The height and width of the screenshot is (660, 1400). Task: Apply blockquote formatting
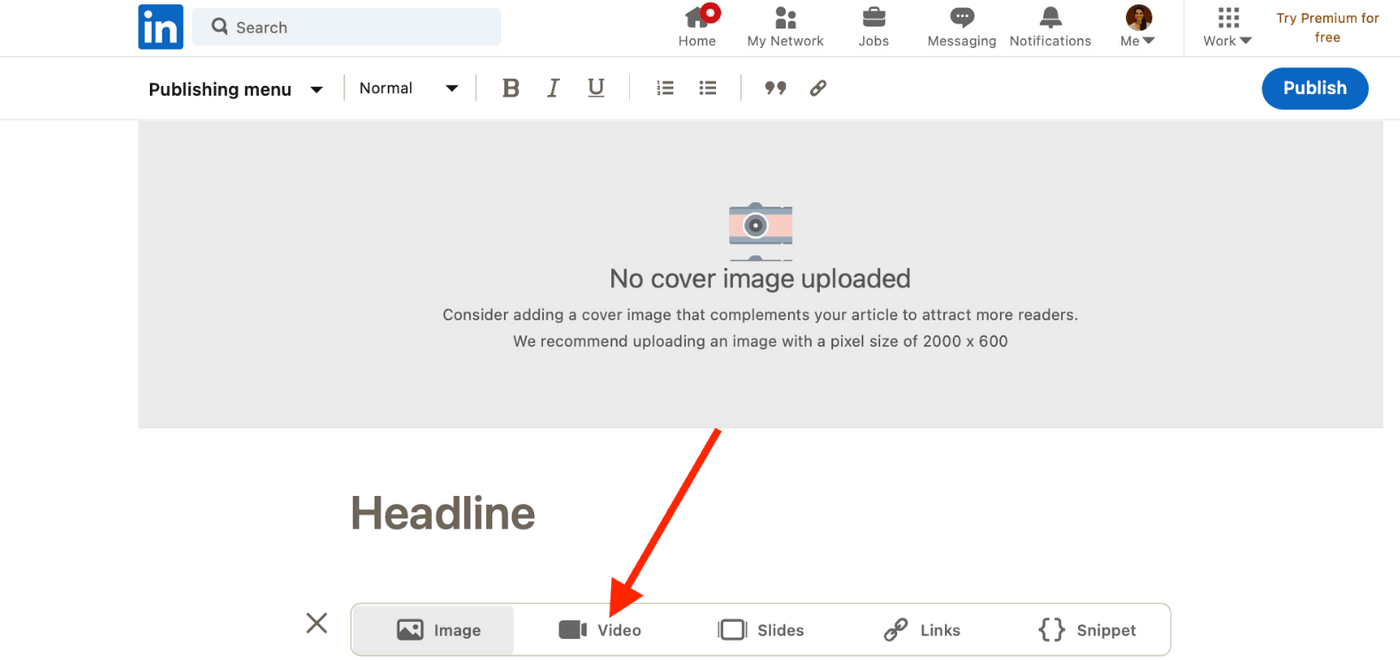[x=775, y=88]
